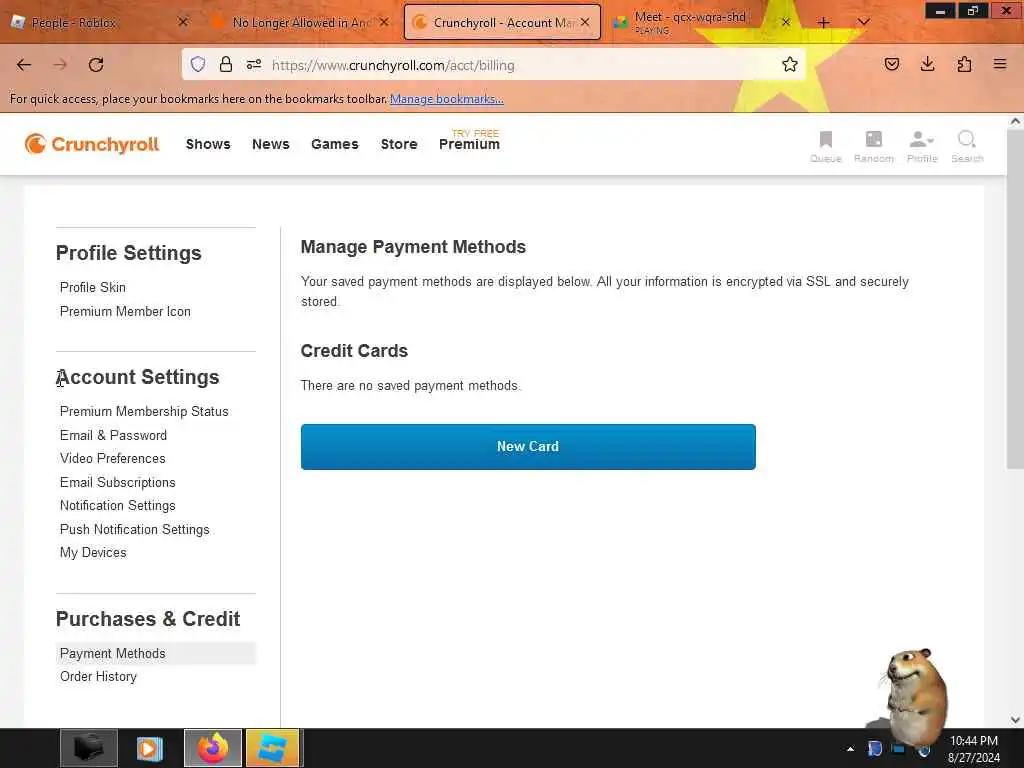Click the Crunchyroll logo
Screen dimensions: 1024x768
click(x=92, y=144)
